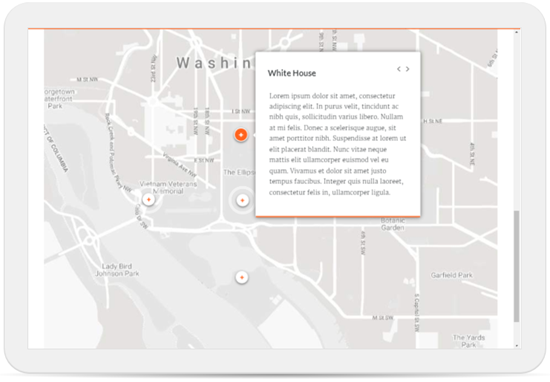Click the scrollbar track above the thumb
The width and height of the screenshot is (550, 382).
[516, 123]
